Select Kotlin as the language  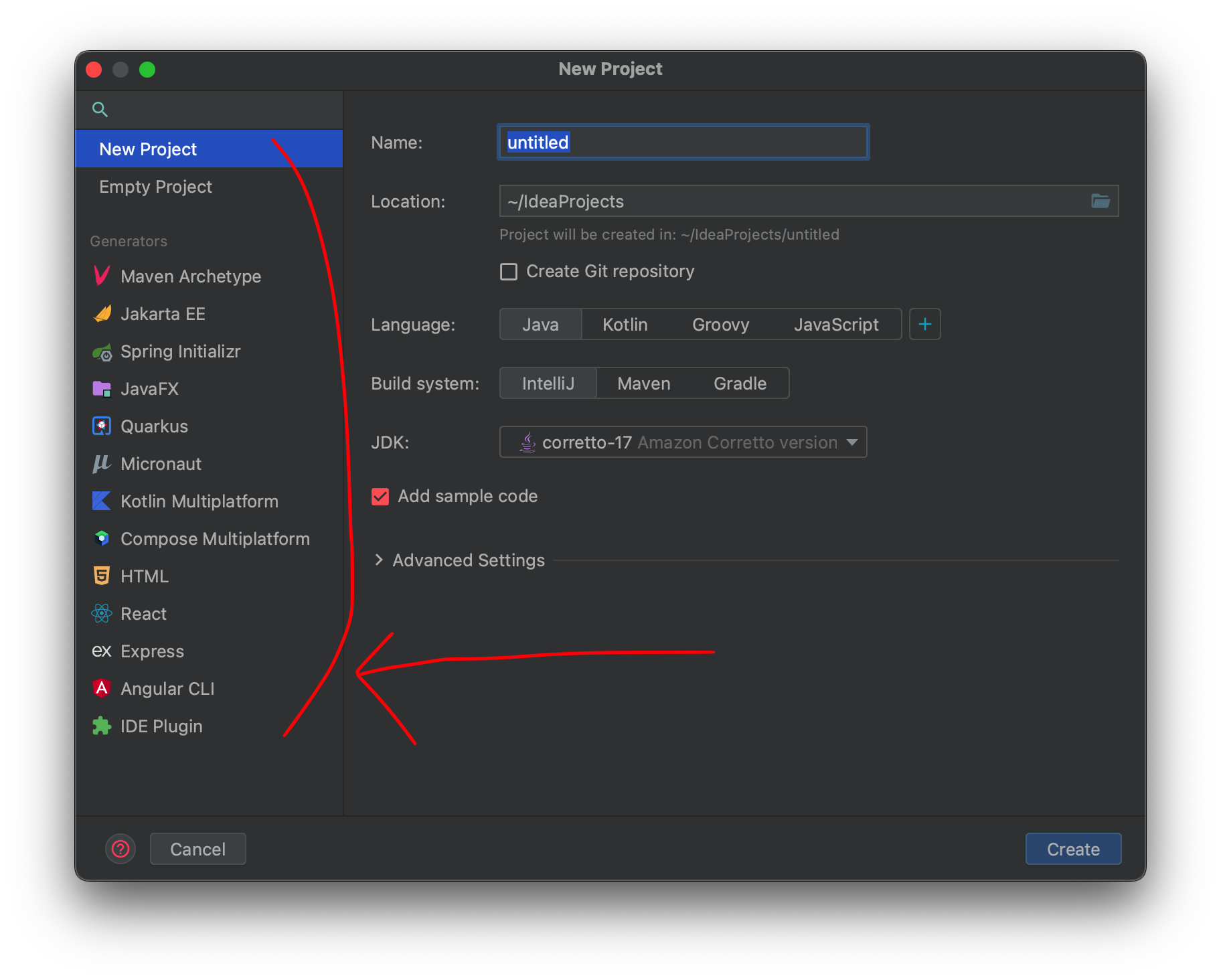tap(625, 324)
